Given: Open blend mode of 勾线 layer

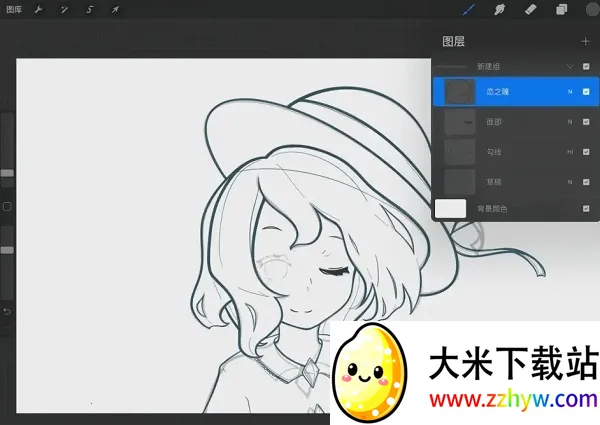Looking at the screenshot, I should click(570, 152).
